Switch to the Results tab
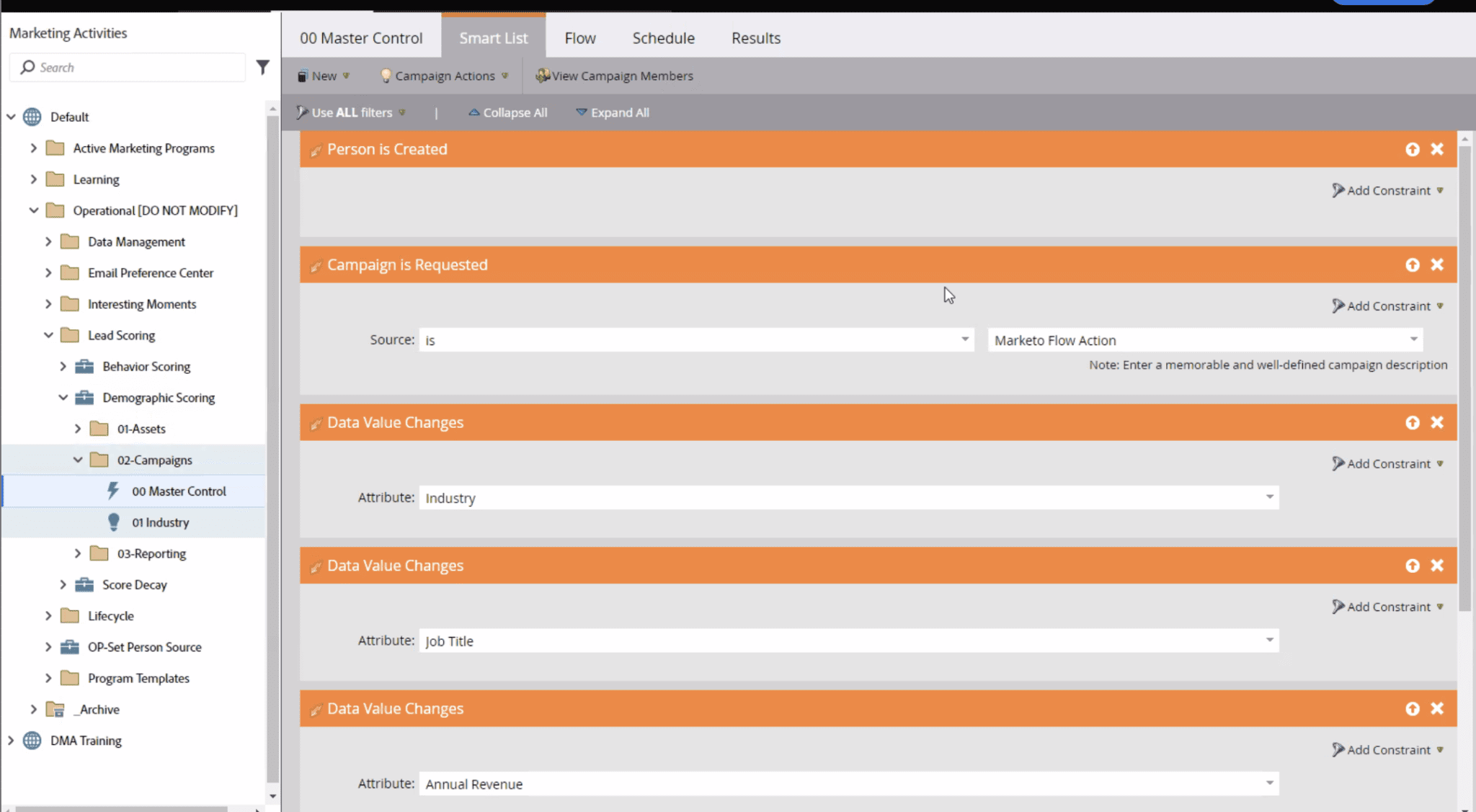The image size is (1476, 812). 755,37
